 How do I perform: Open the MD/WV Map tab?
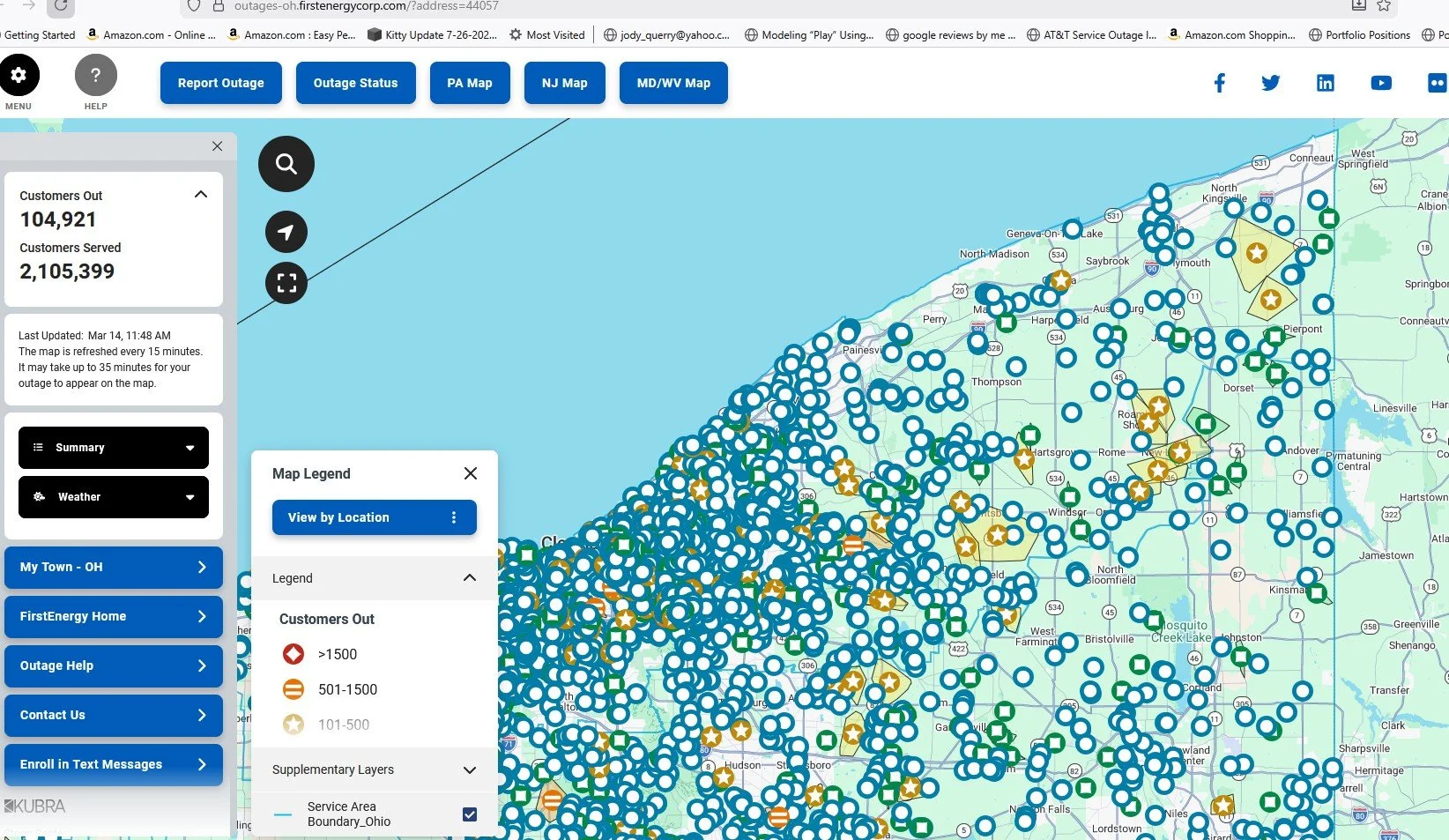[673, 83]
